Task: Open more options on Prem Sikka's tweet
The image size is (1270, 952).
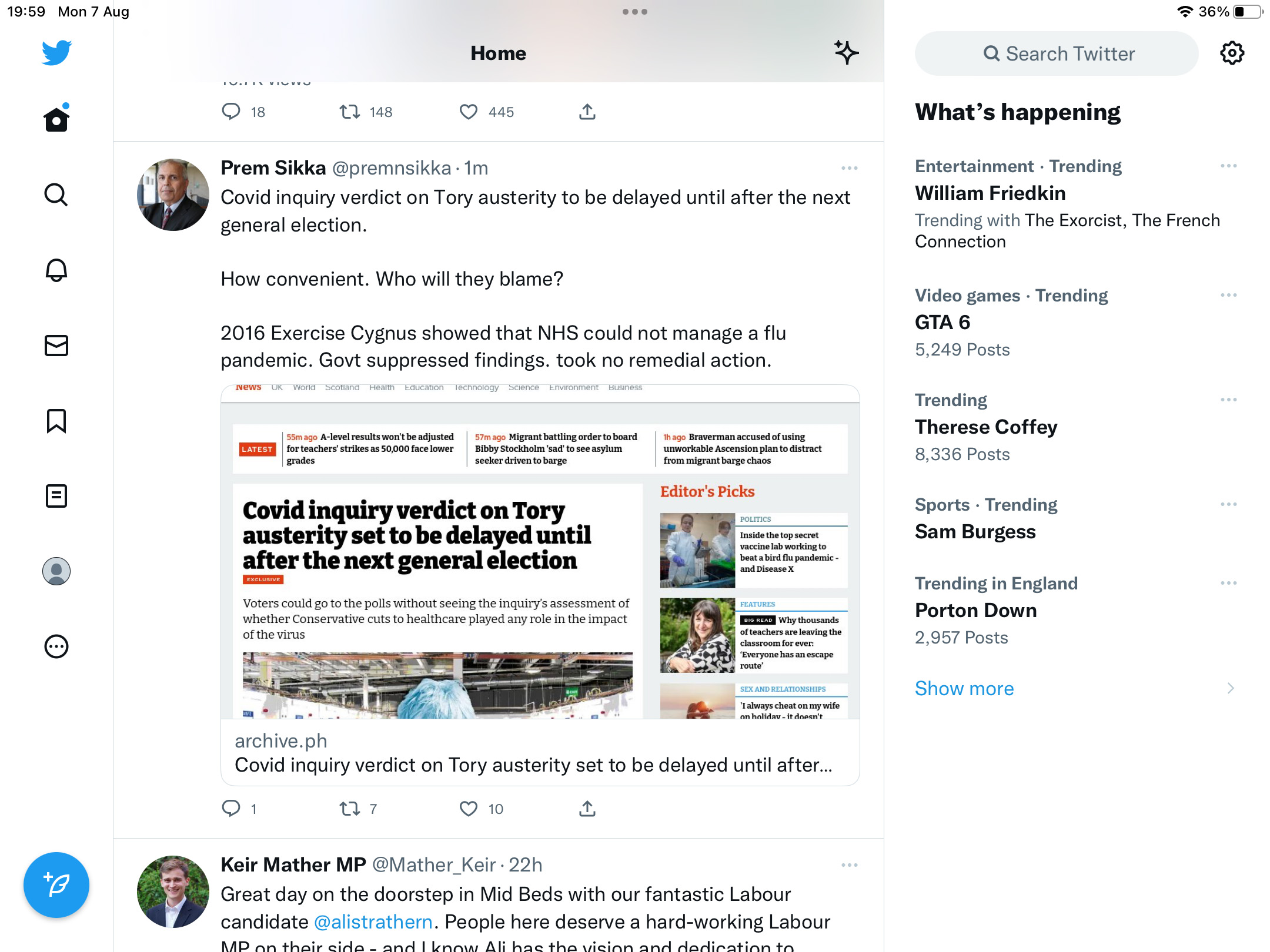Action: click(850, 168)
